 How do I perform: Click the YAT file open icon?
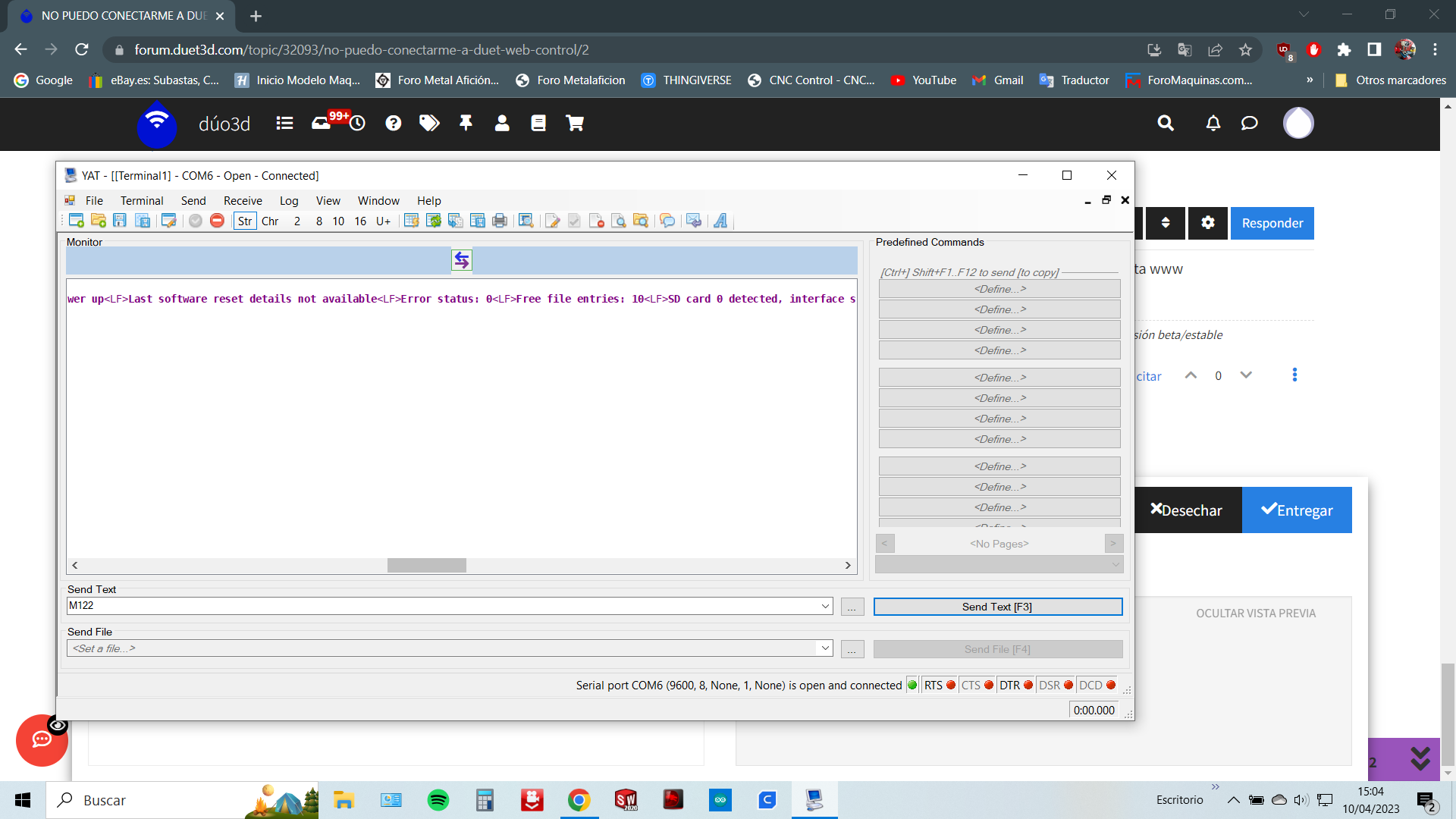click(97, 221)
